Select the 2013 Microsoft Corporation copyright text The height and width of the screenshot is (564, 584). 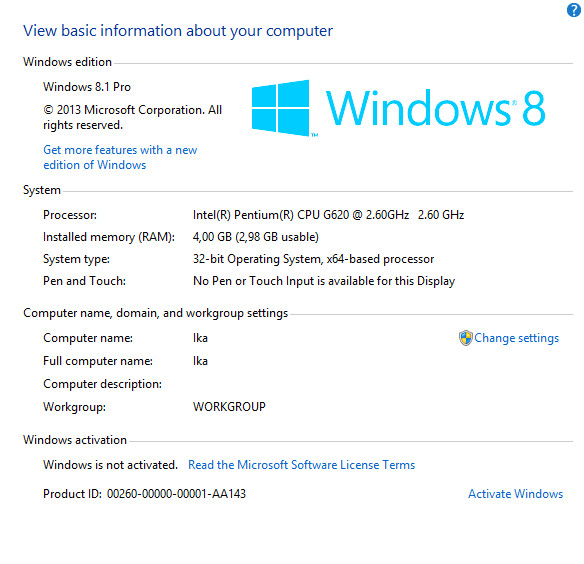point(133,117)
